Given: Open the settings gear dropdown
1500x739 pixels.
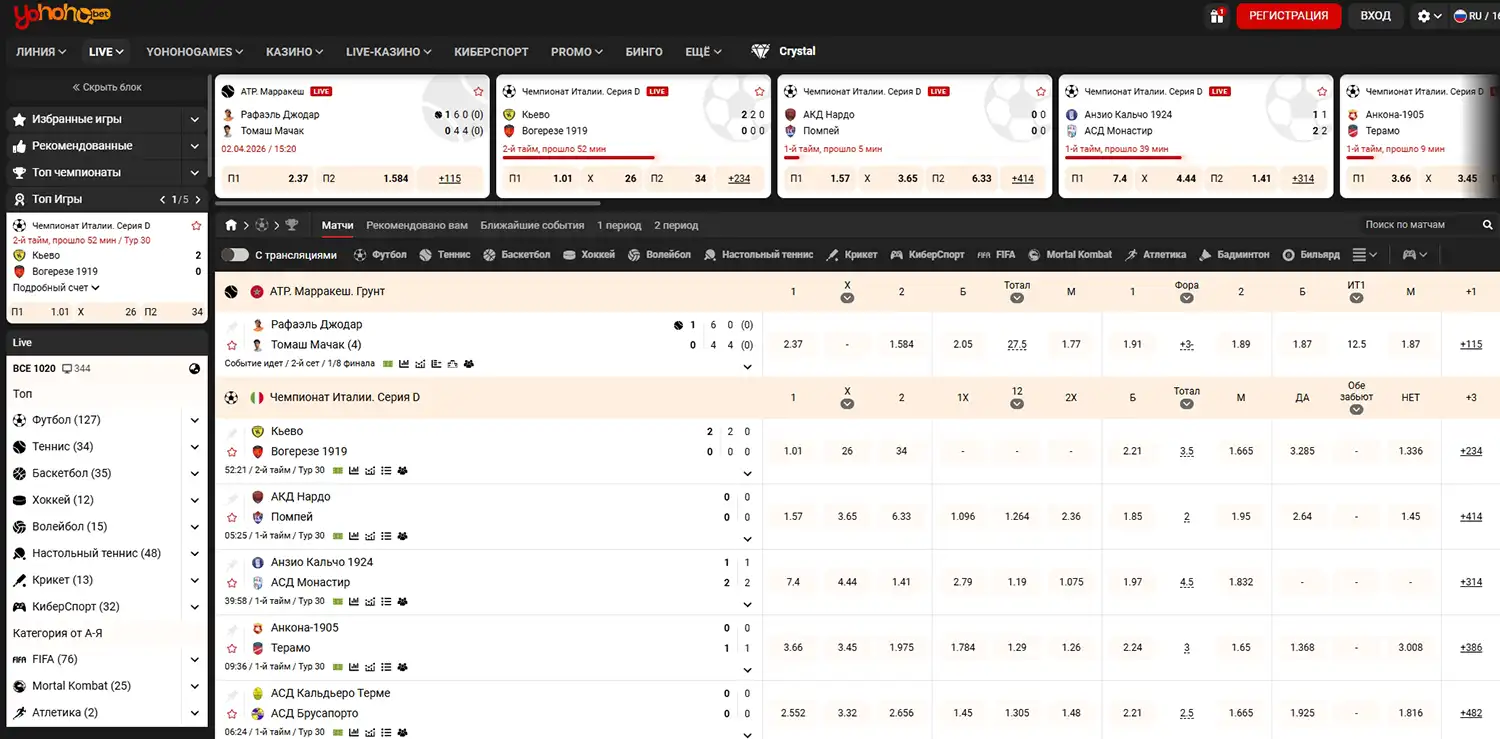Looking at the screenshot, I should pyautogui.click(x=1429, y=16).
